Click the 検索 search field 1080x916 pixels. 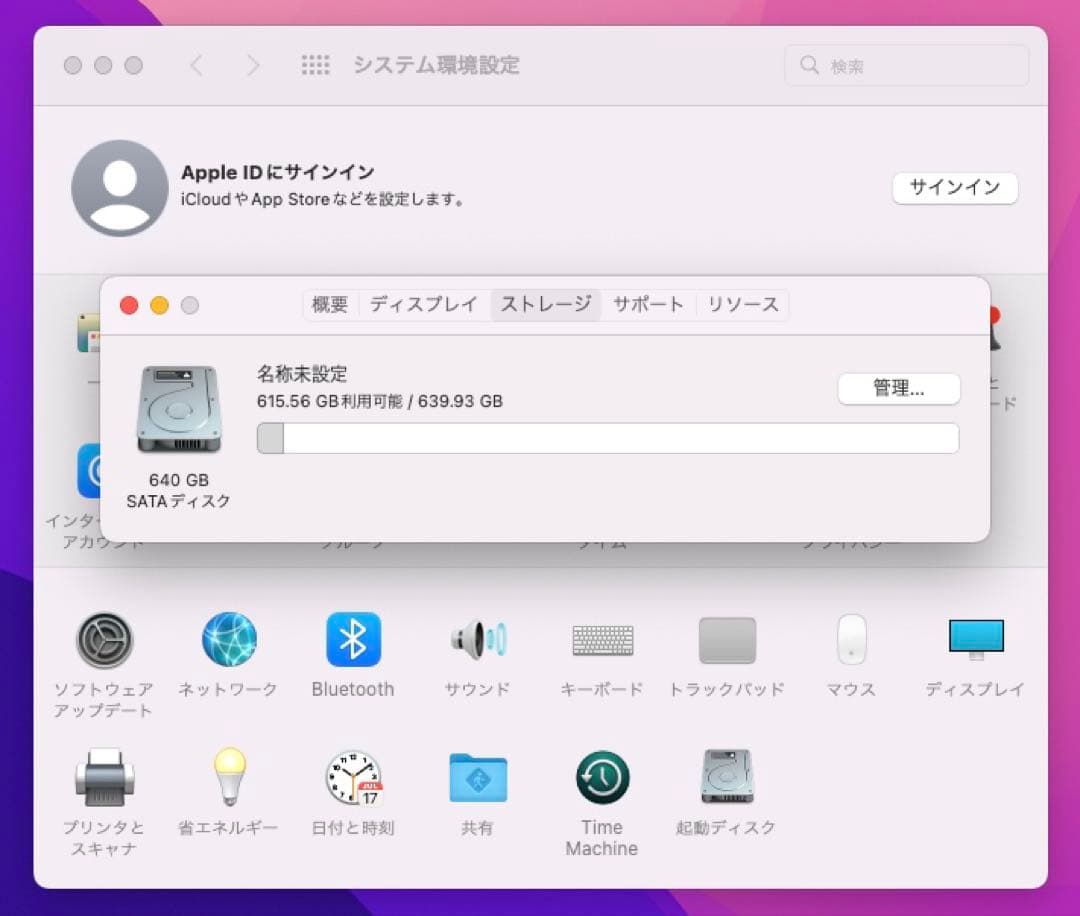(x=905, y=65)
